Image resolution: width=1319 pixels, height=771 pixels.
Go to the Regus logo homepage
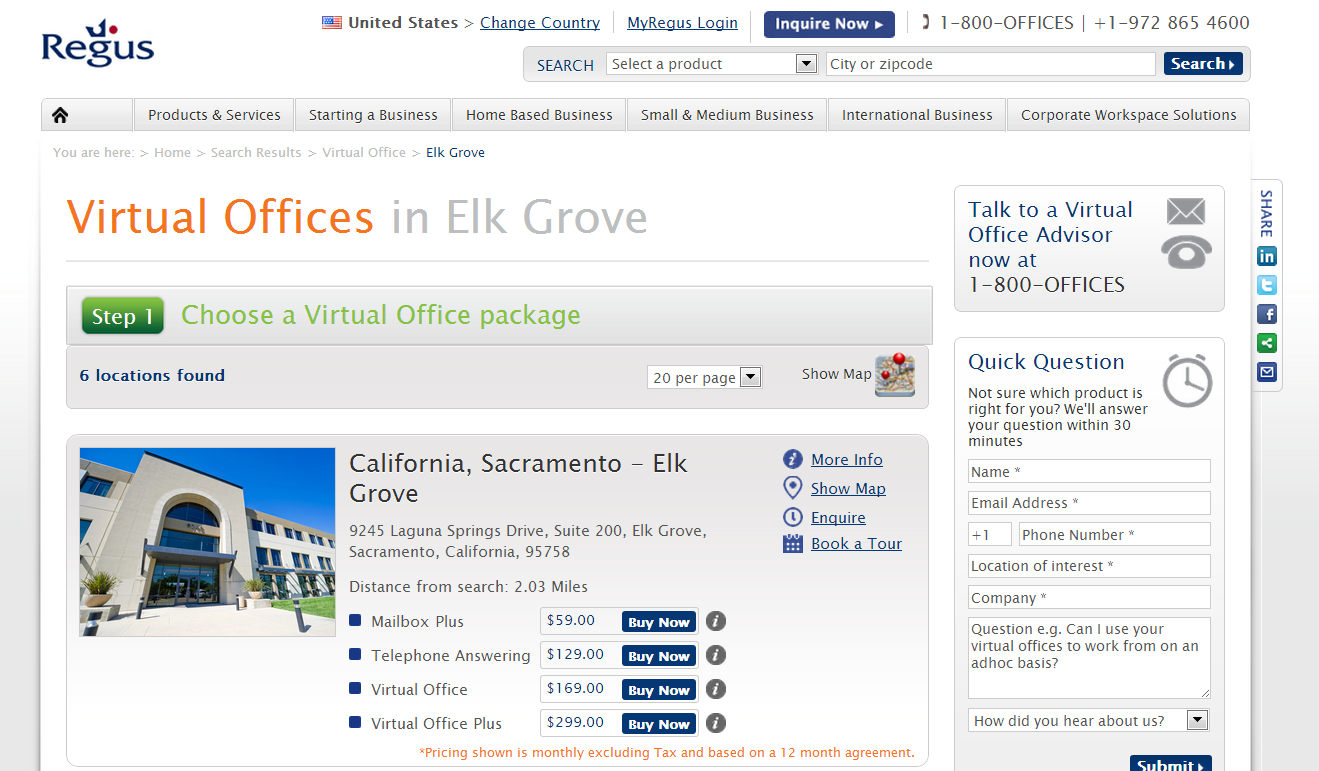click(98, 44)
